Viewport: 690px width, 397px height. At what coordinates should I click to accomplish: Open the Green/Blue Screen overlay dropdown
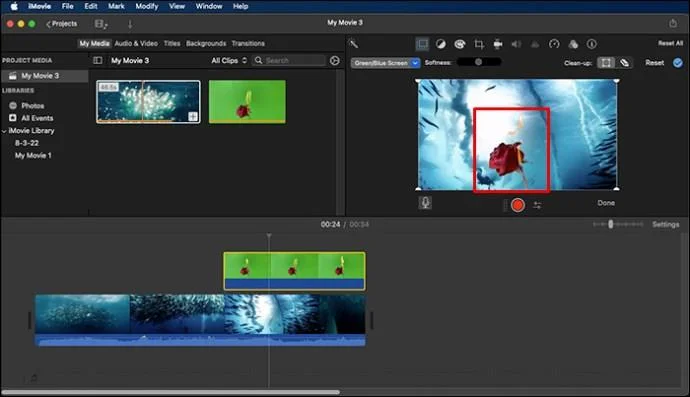[385, 63]
